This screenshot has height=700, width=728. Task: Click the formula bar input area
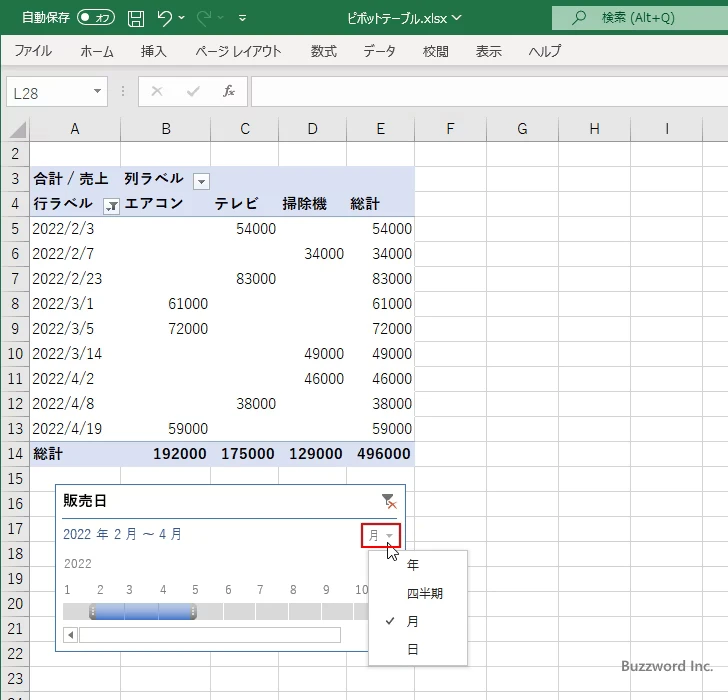pyautogui.click(x=489, y=91)
